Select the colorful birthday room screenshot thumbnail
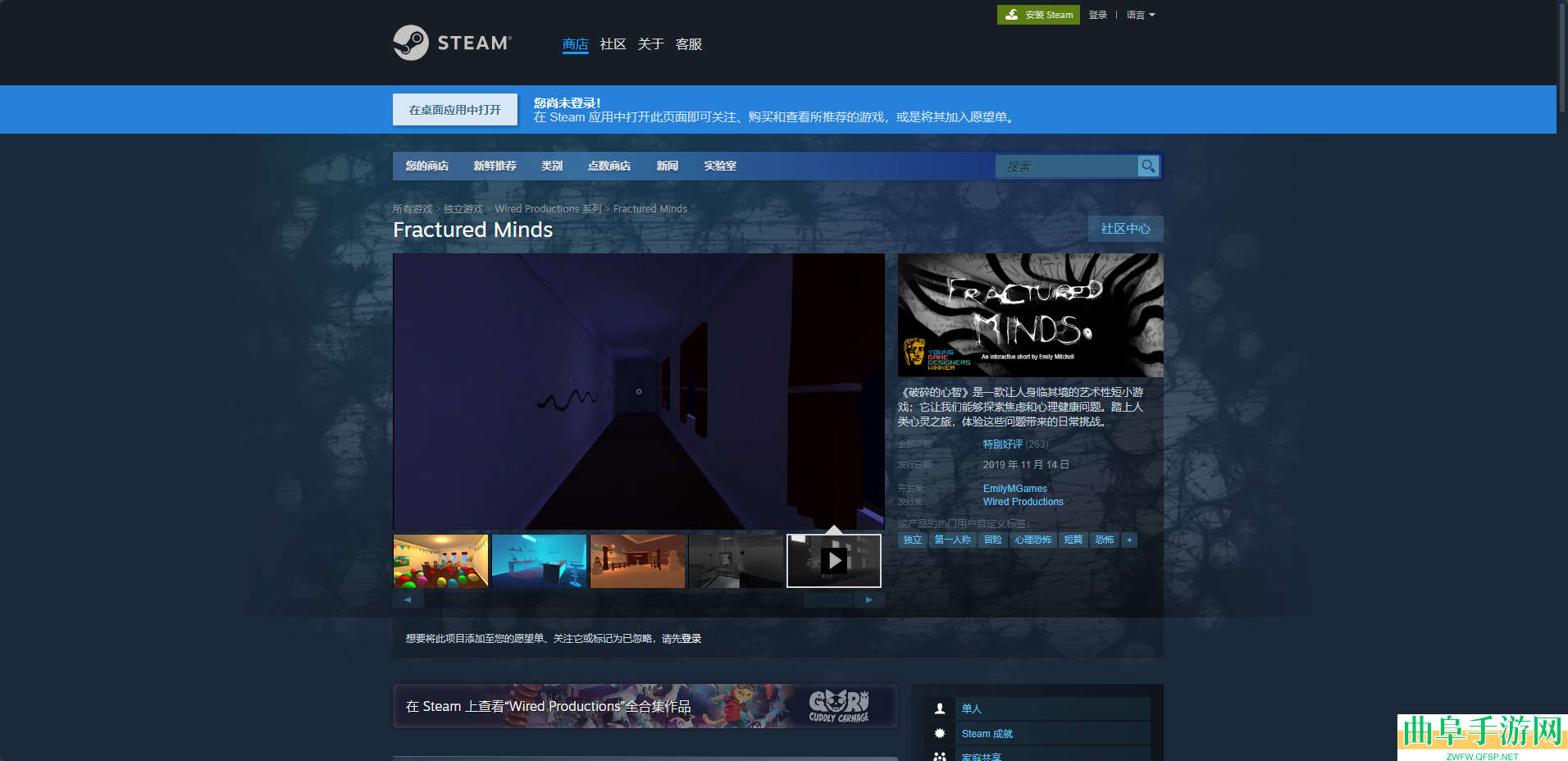Screen dimensions: 1568x761 point(440,561)
